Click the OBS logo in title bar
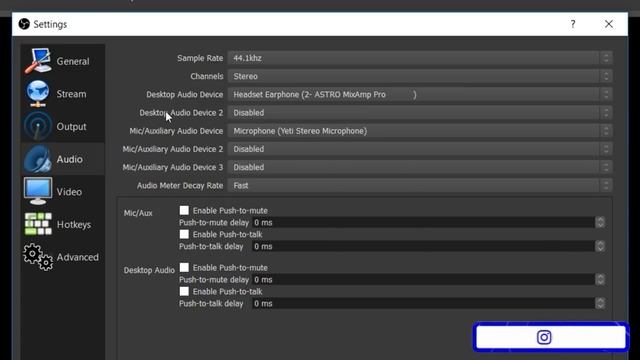Viewport: 640px width, 360px height. [x=24, y=24]
